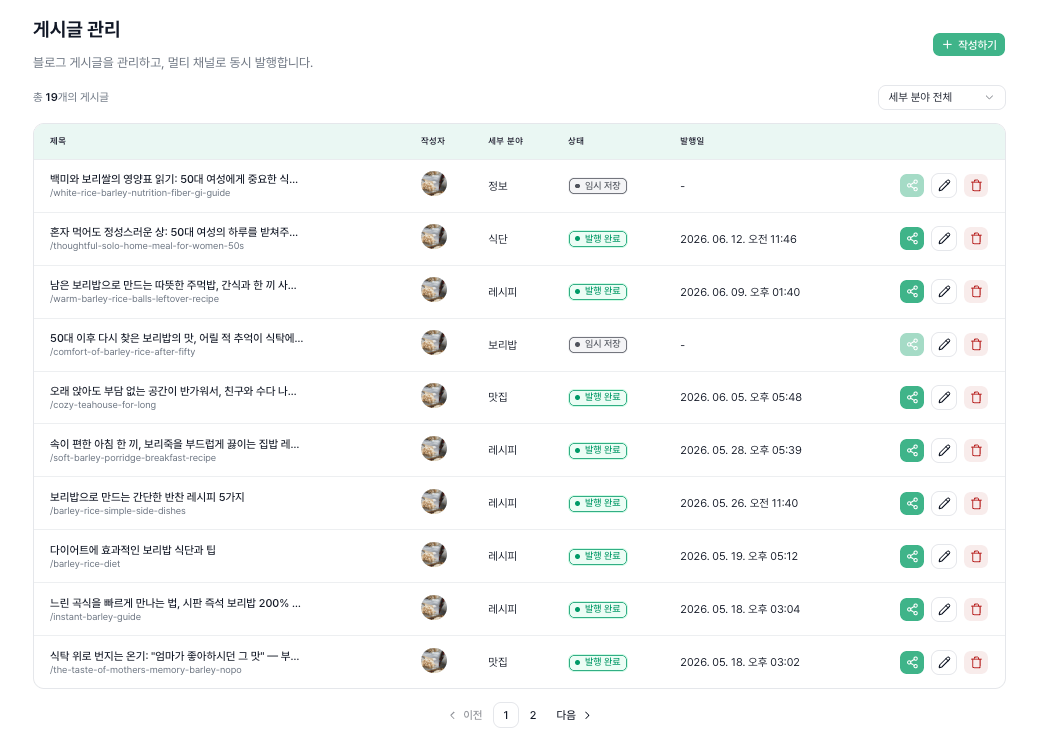
Task: Click the 이전 previous page button
Action: click(465, 715)
